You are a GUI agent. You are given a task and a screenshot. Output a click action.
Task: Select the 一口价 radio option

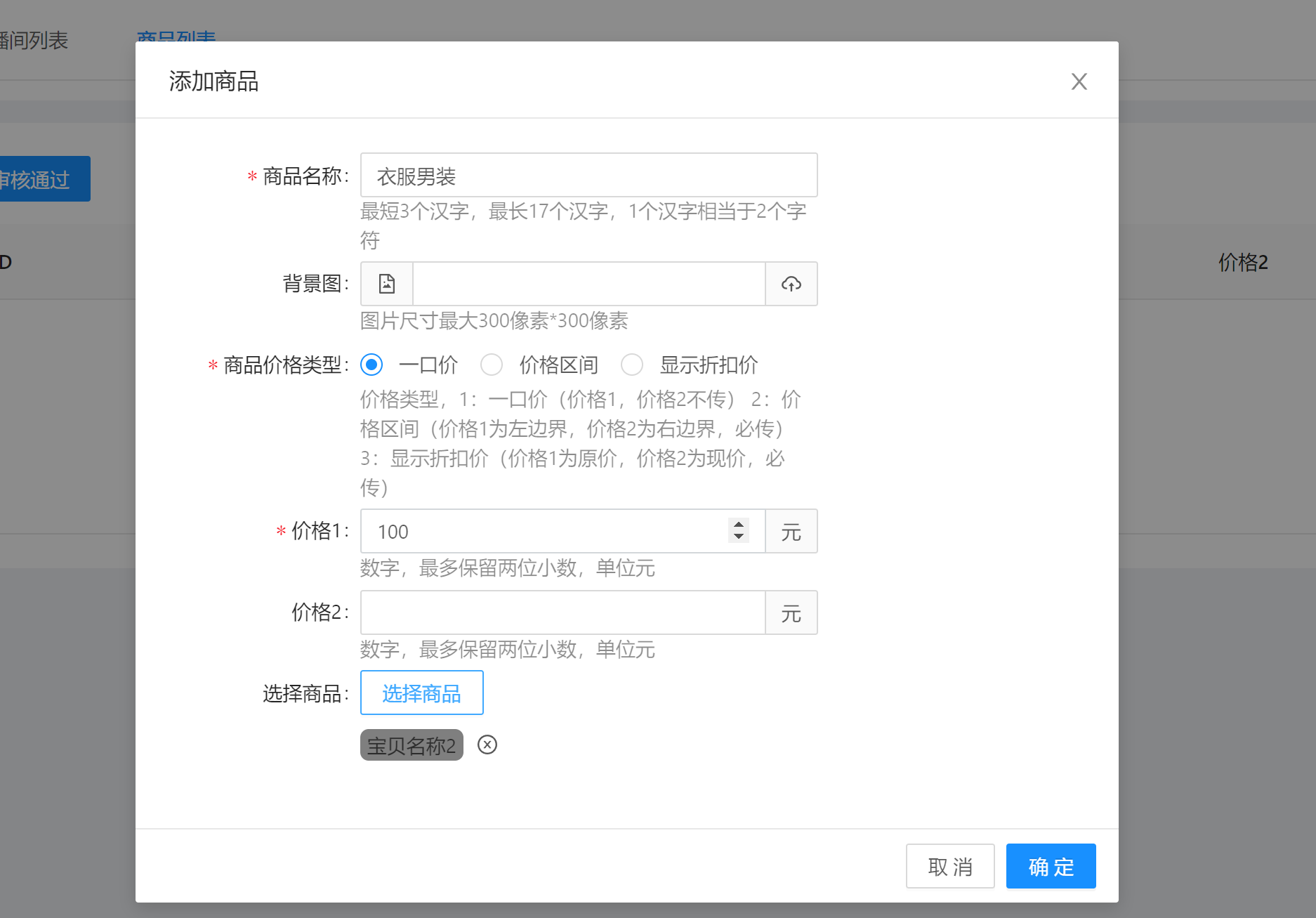pos(371,365)
